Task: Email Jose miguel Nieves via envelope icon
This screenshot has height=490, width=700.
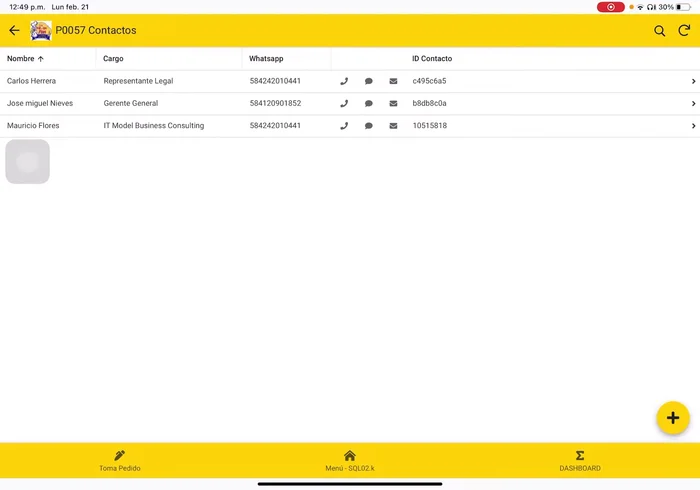Action: point(393,103)
